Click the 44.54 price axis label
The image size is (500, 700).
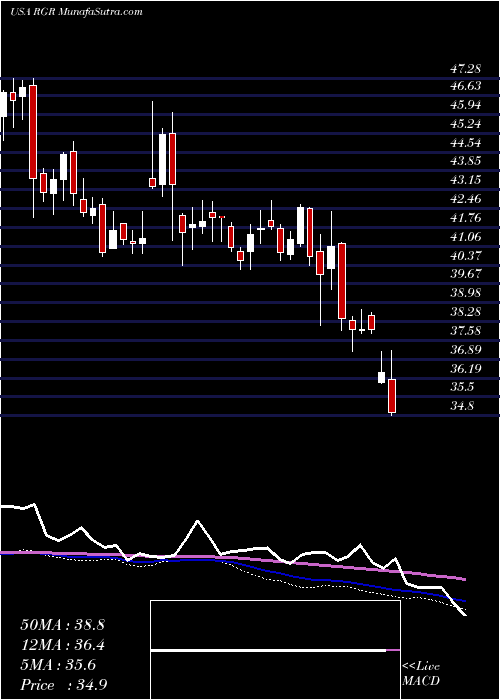point(465,143)
